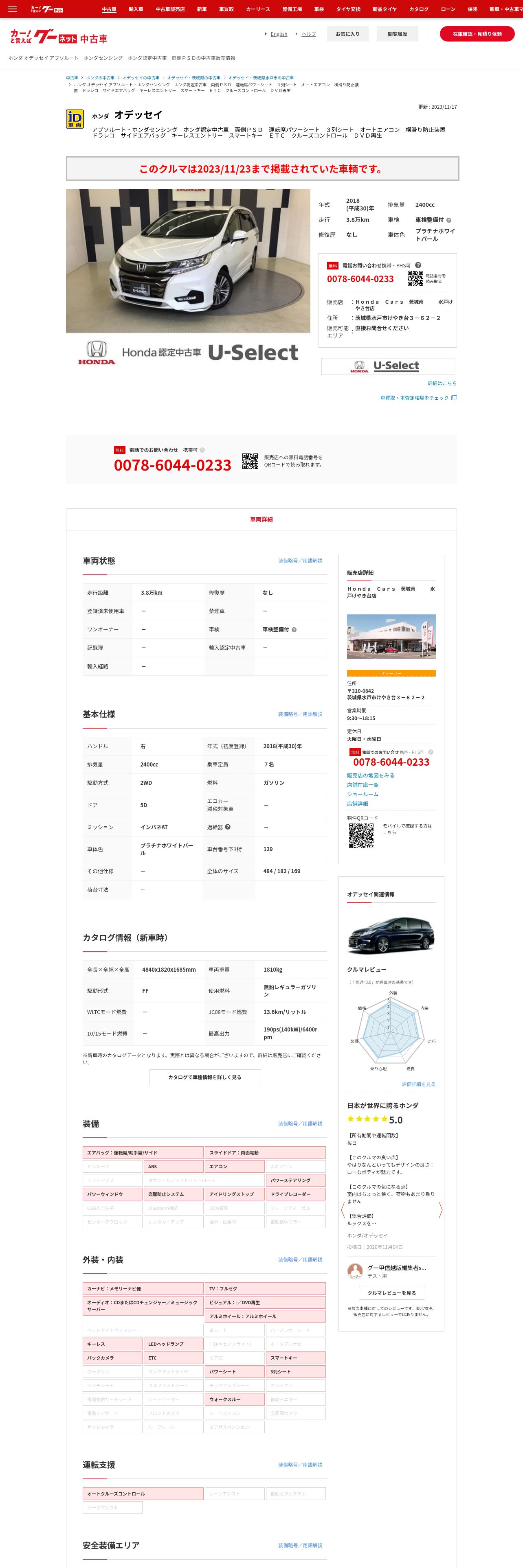
Task: Click the ディーラー orange label
Action: [x=391, y=673]
